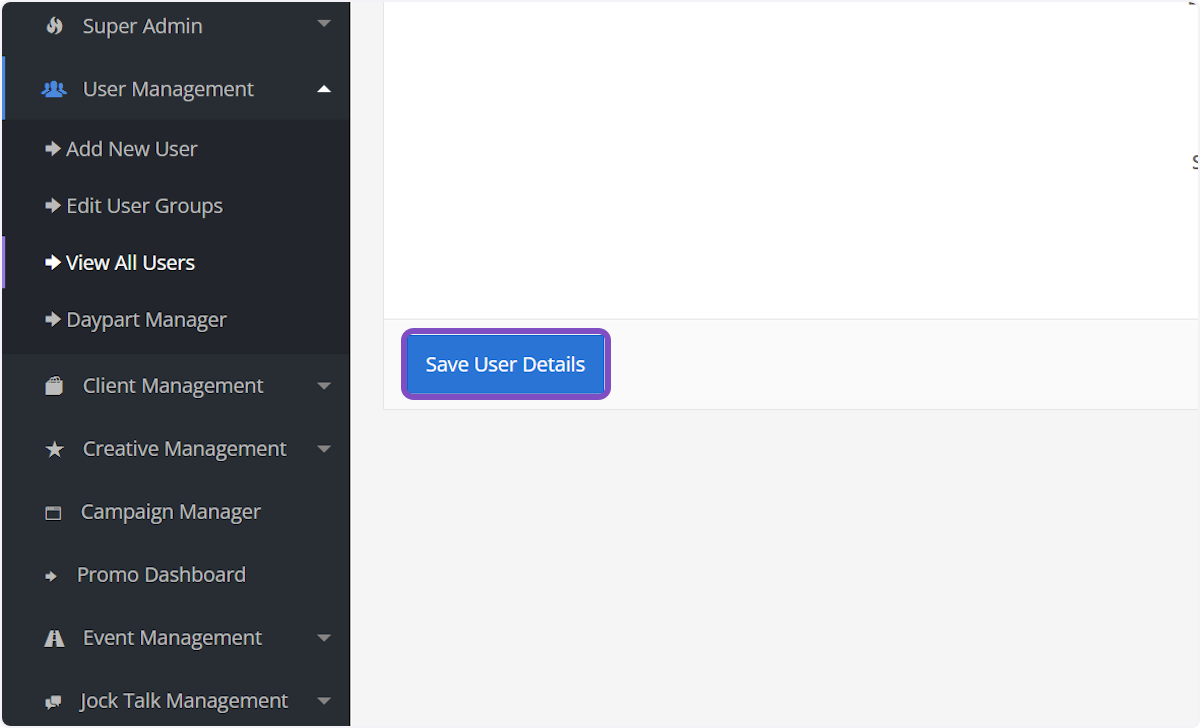The width and height of the screenshot is (1200, 728).
Task: Collapse the User Management section
Action: tap(323, 88)
